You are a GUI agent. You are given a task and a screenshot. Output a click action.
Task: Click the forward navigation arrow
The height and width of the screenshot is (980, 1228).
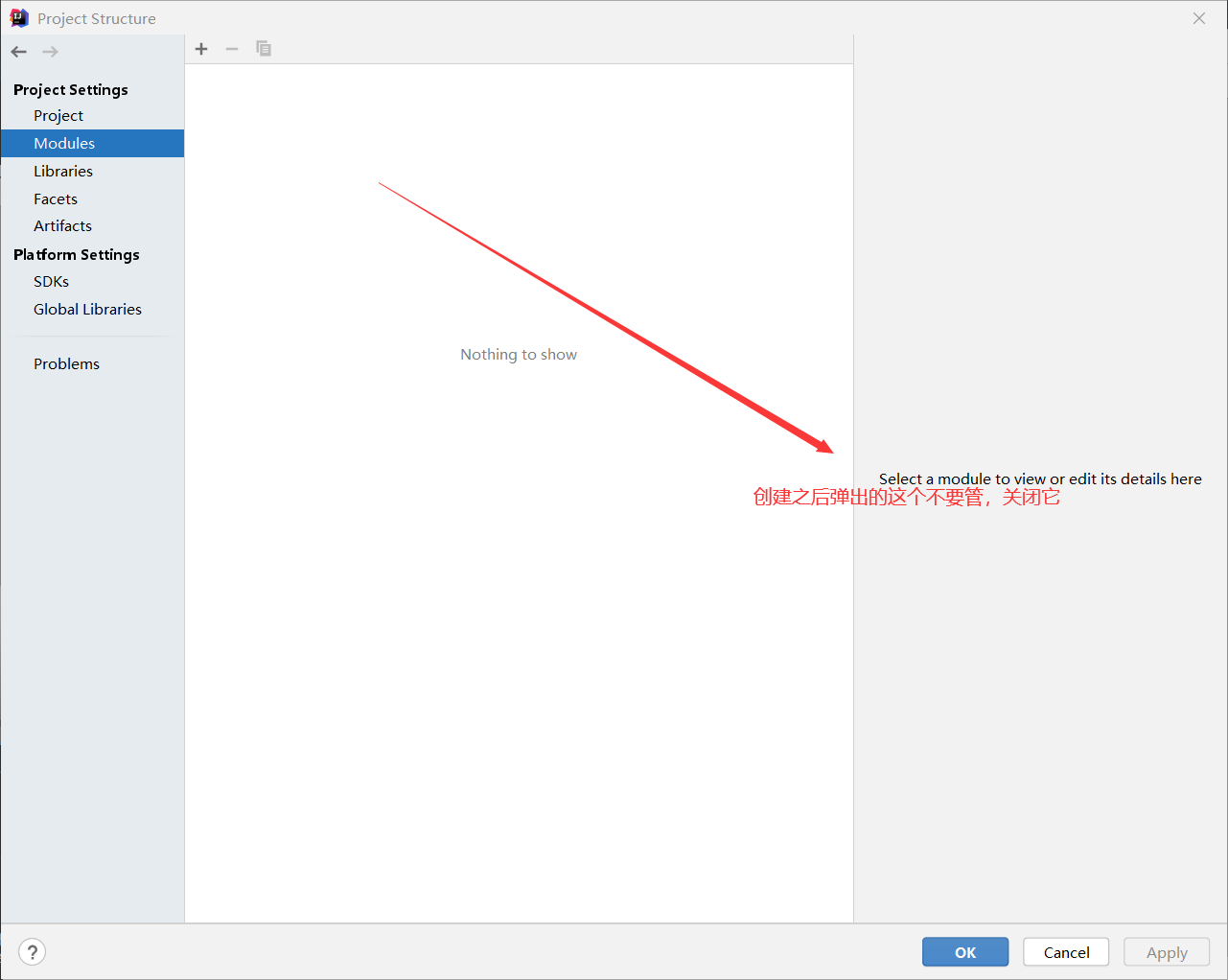point(51,52)
